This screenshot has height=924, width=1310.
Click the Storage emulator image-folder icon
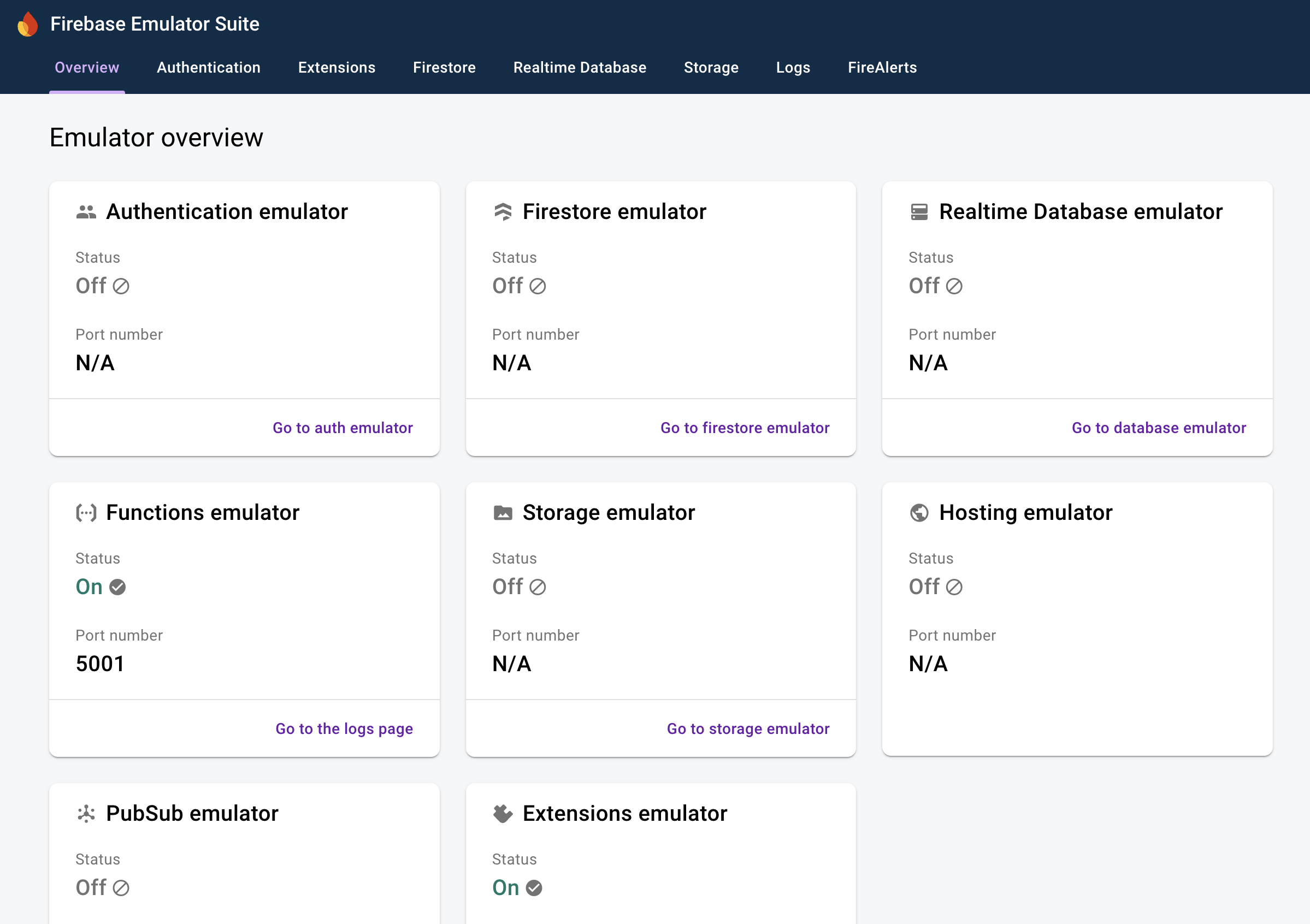pyautogui.click(x=503, y=513)
